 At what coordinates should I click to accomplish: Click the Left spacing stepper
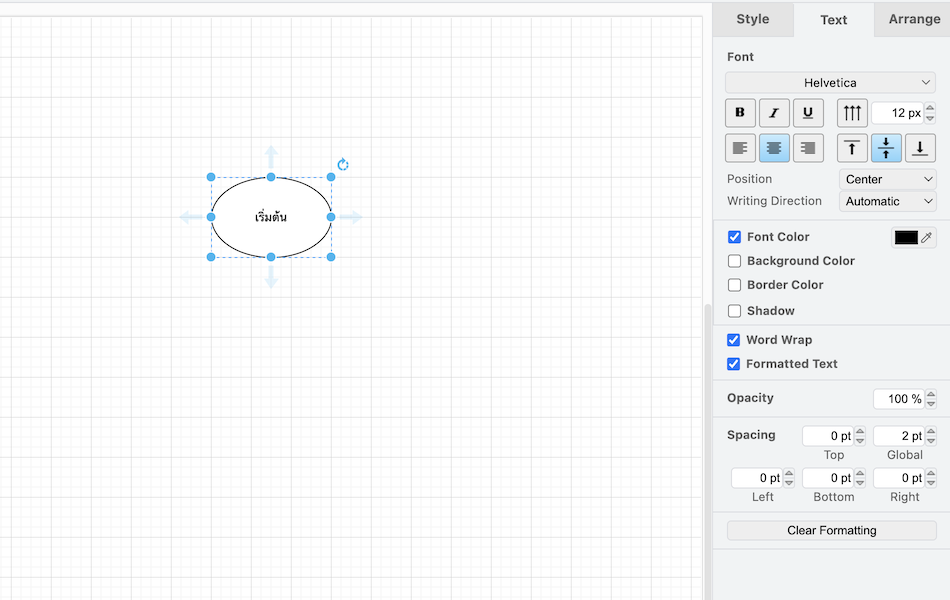point(789,478)
